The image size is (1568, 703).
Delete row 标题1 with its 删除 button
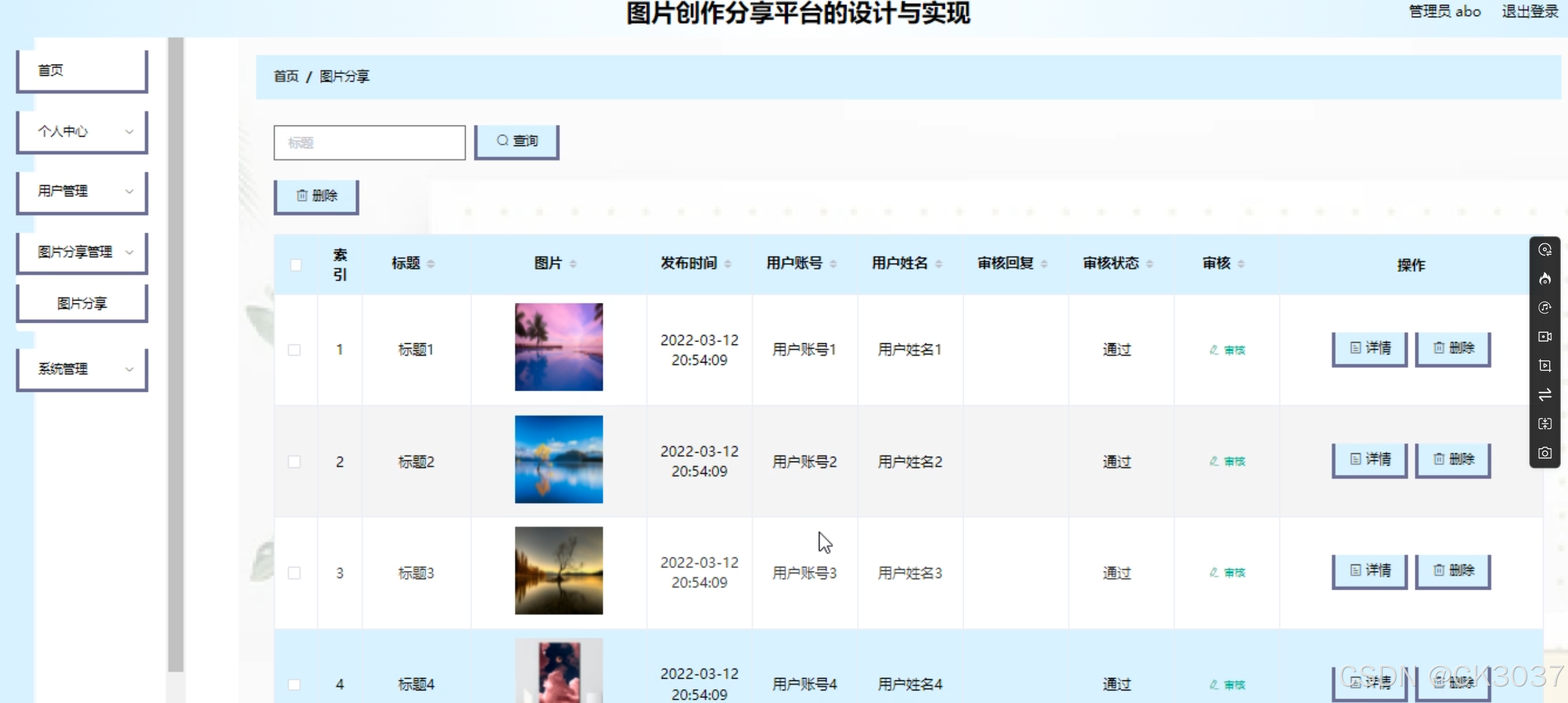pos(1452,349)
